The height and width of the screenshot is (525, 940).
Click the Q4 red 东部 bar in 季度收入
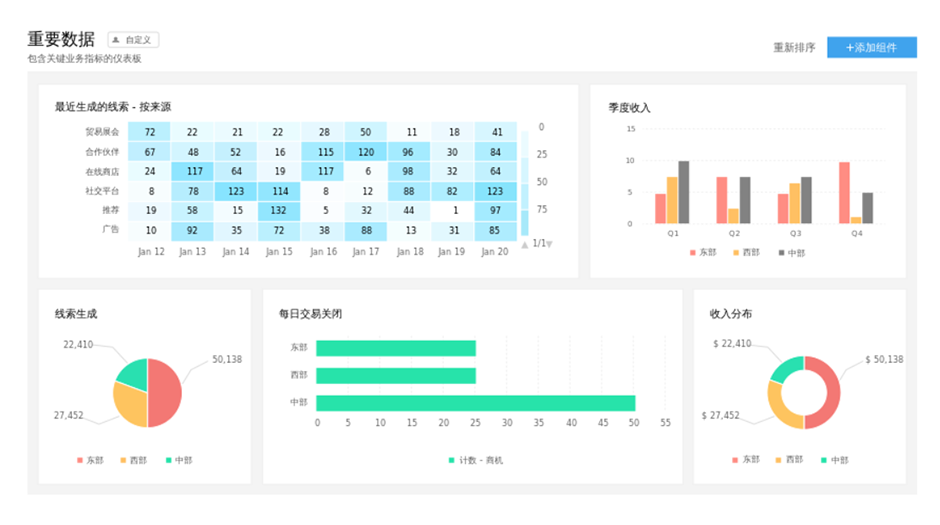[844, 193]
